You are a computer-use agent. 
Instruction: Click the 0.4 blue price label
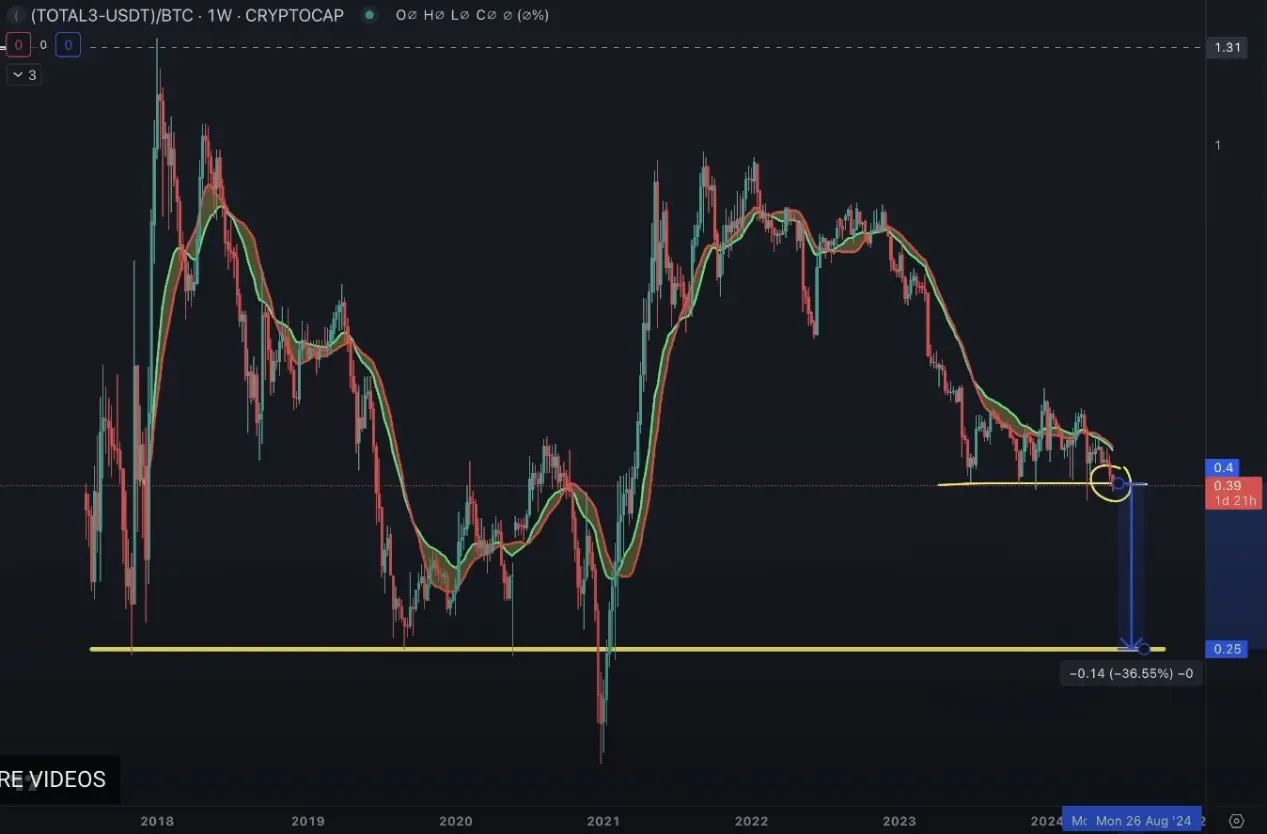[x=1224, y=467]
